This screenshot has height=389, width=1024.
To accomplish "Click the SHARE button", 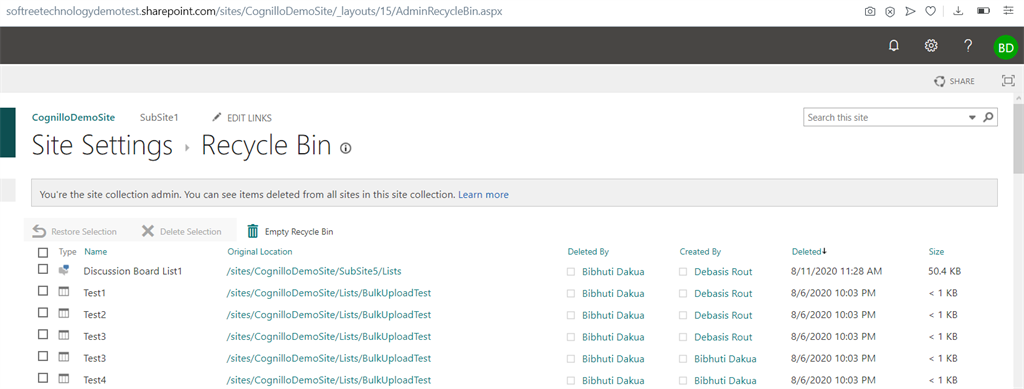I will (x=954, y=82).
